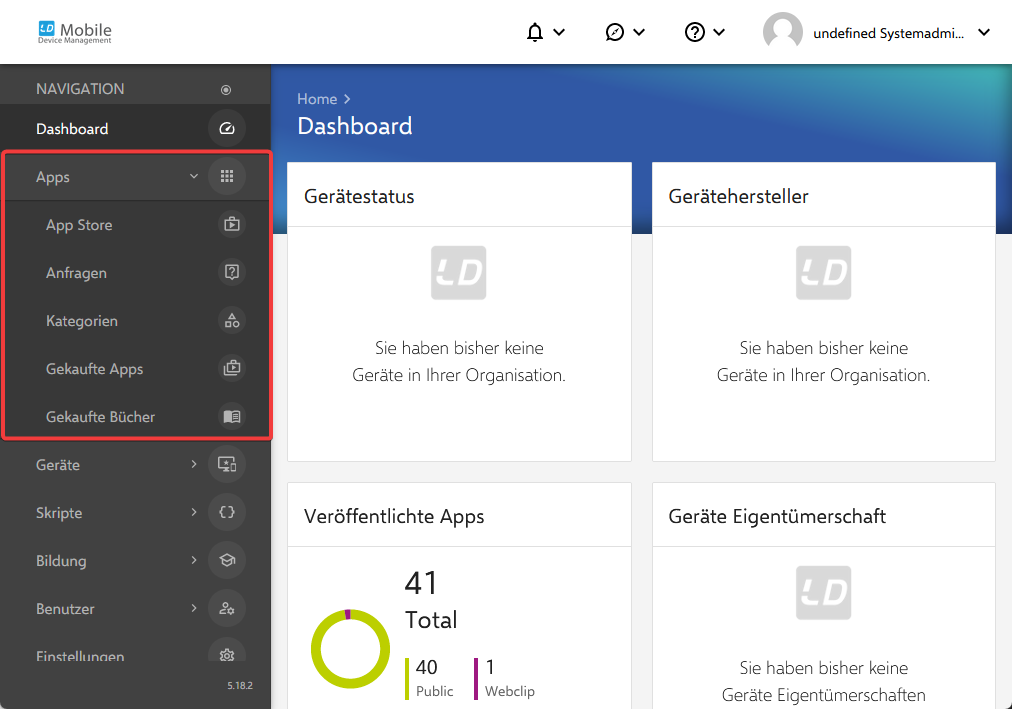Expand the help menu dropdown arrow
Screen dimensions: 1012x709
click(719, 32)
